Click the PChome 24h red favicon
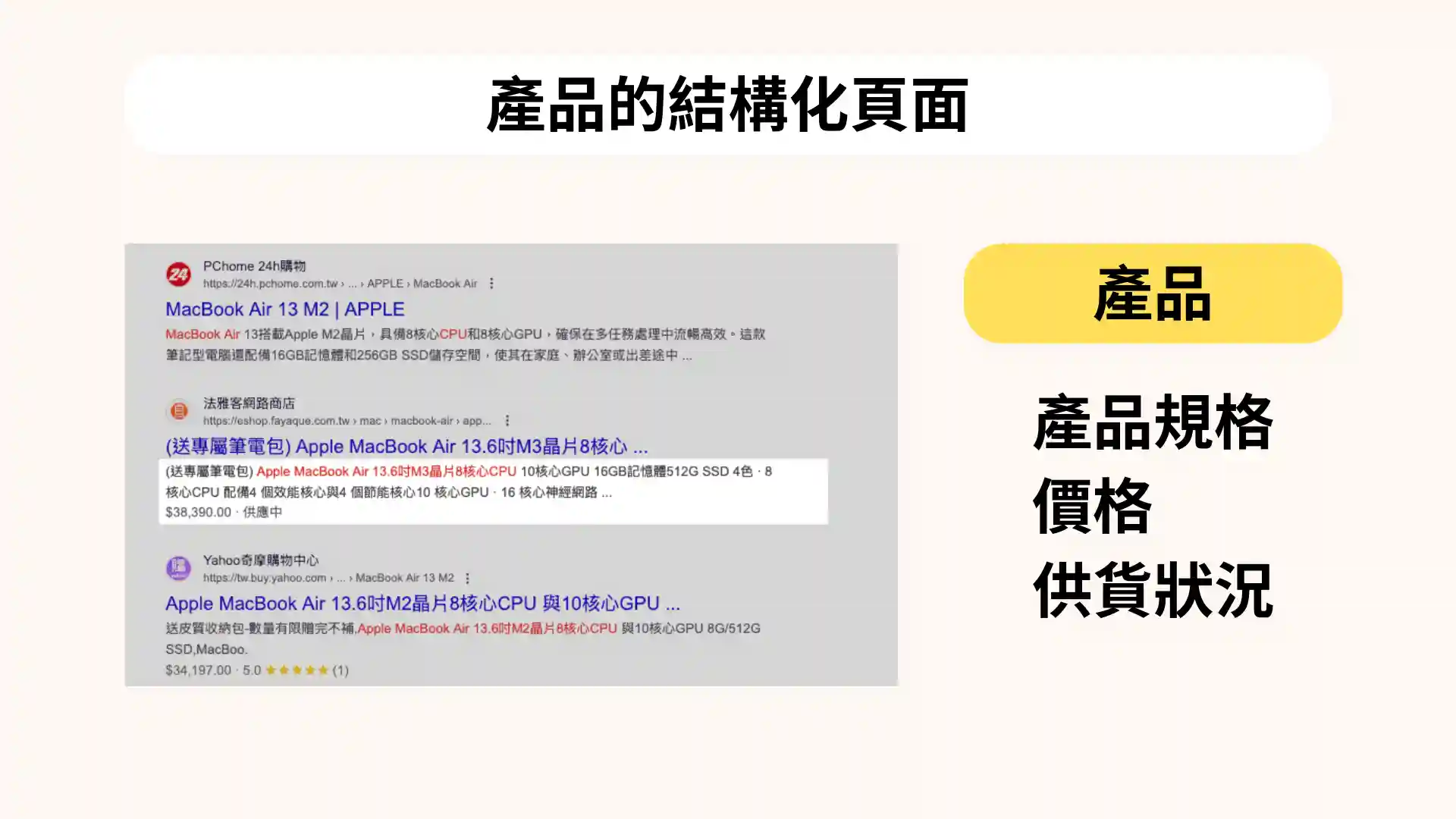Image resolution: width=1456 pixels, height=819 pixels. (178, 274)
